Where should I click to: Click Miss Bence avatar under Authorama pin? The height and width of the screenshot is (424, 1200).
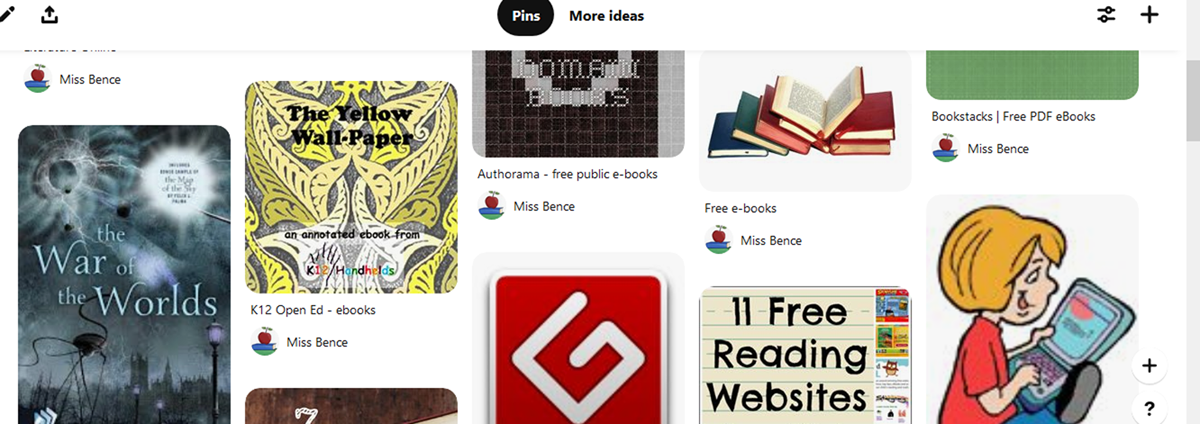click(x=491, y=206)
